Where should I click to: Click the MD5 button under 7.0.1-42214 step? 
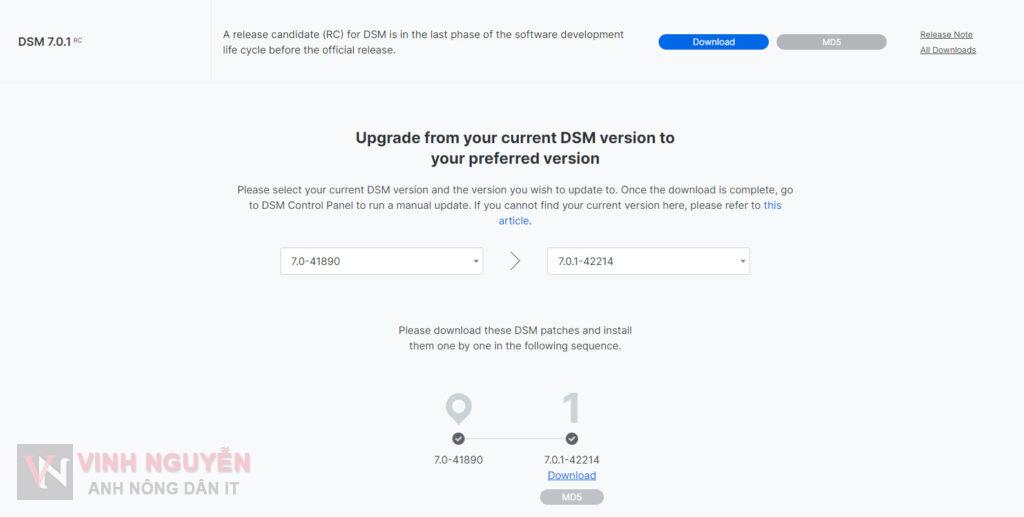pyautogui.click(x=571, y=497)
